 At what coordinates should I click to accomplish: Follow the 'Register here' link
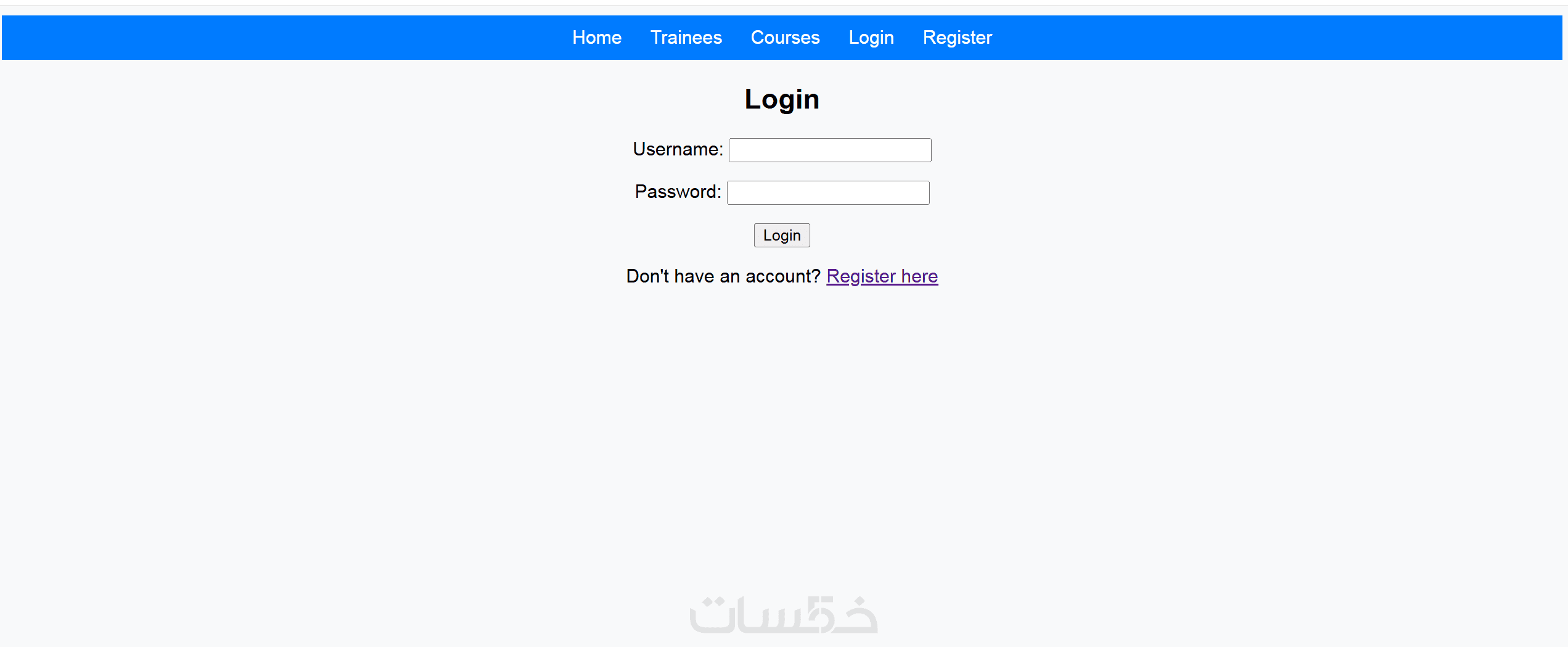click(x=882, y=276)
